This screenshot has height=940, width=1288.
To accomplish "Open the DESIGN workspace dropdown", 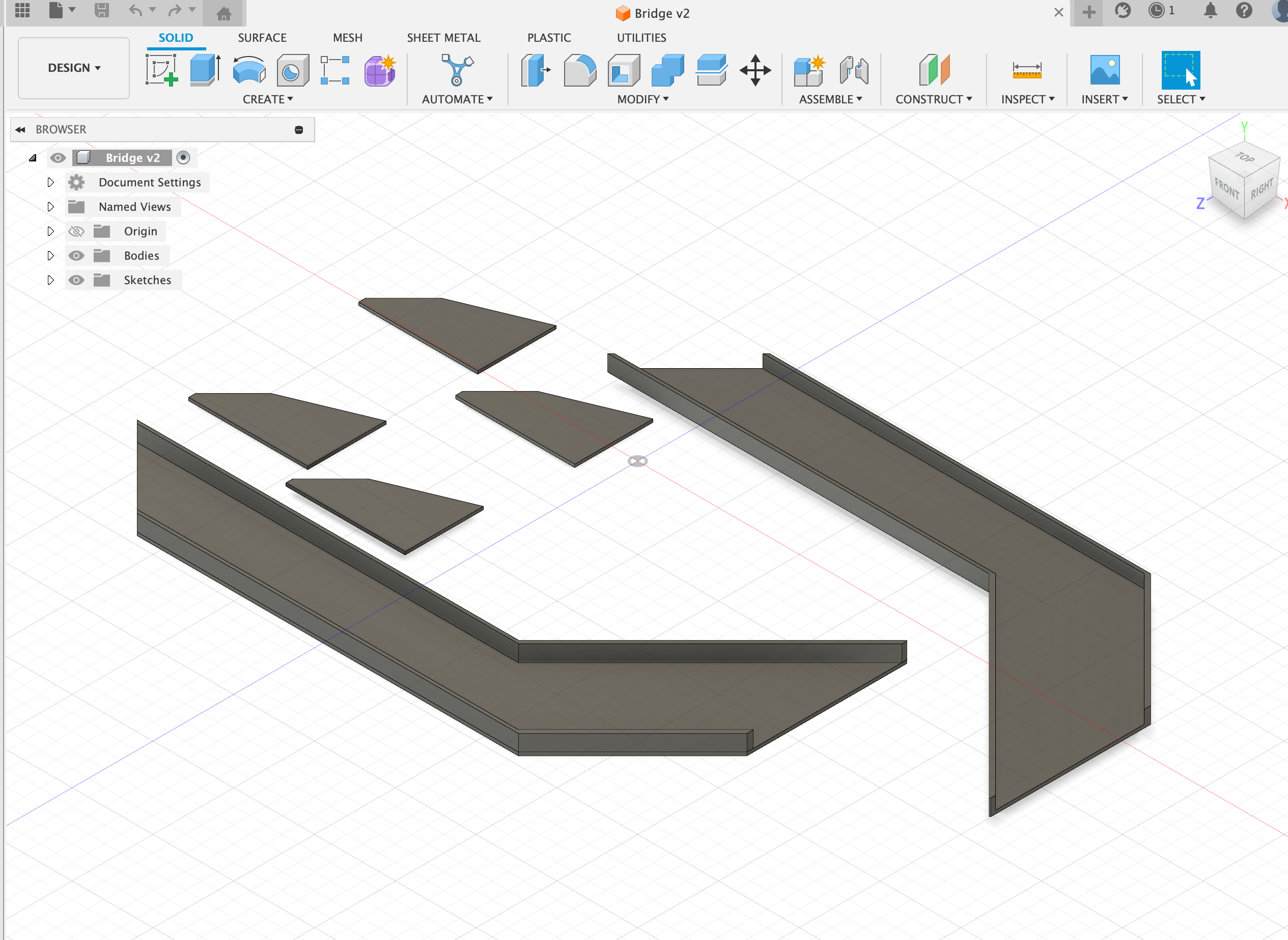I will pos(74,68).
